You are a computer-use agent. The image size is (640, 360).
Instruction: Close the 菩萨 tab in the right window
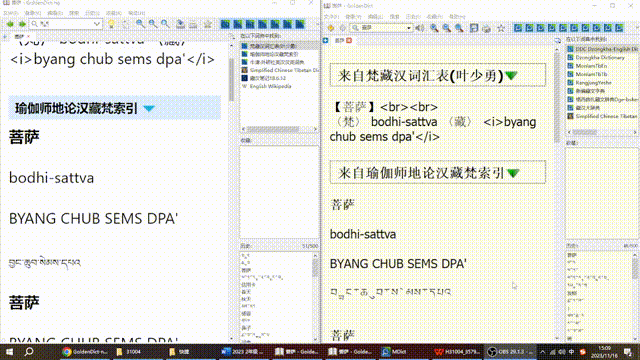click(x=349, y=40)
